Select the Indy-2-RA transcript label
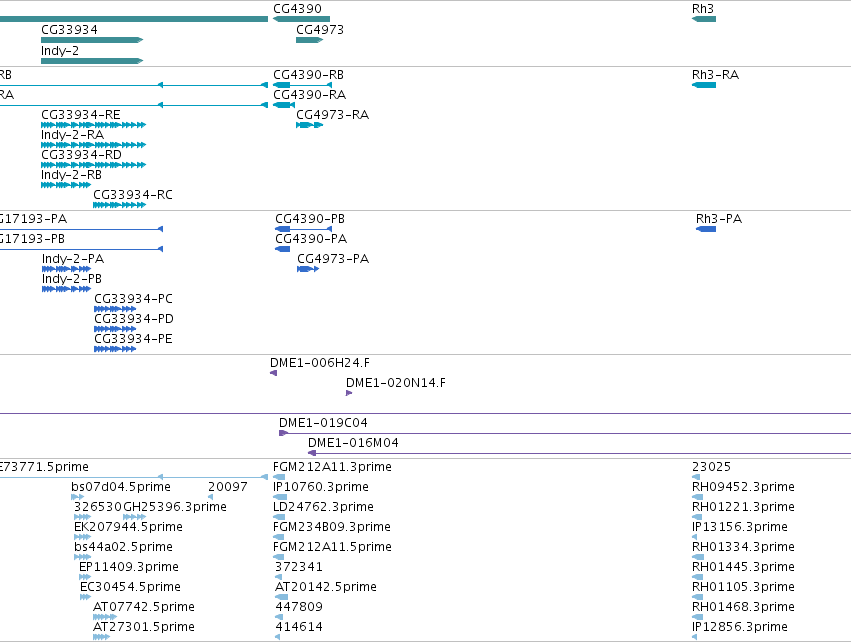851x642 pixels. pos(72,135)
